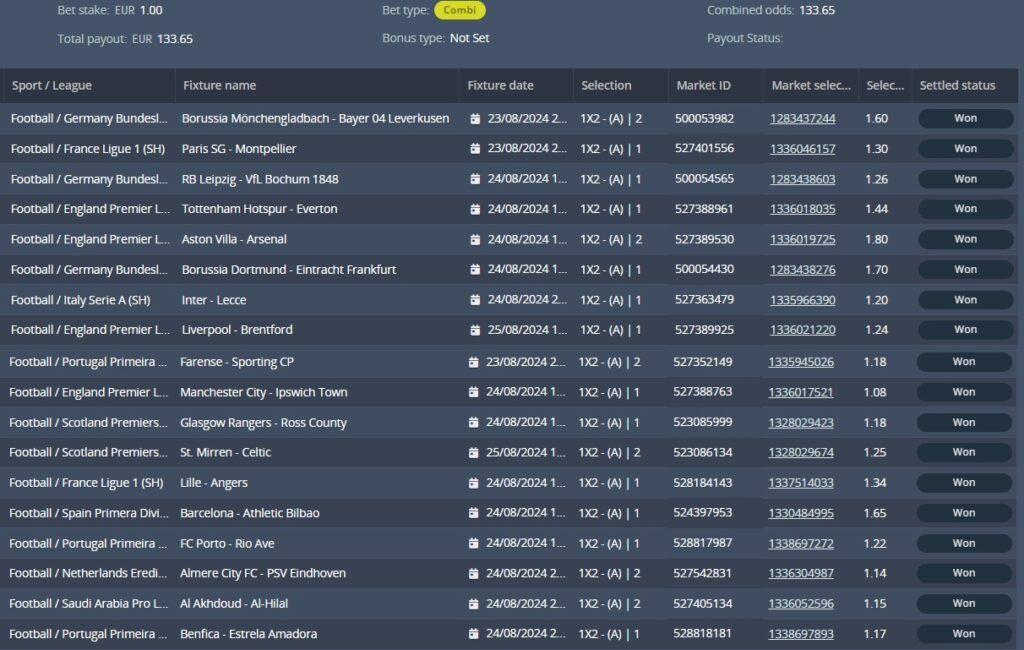
Task: Open market selection link 1335945026
Action: 801,362
